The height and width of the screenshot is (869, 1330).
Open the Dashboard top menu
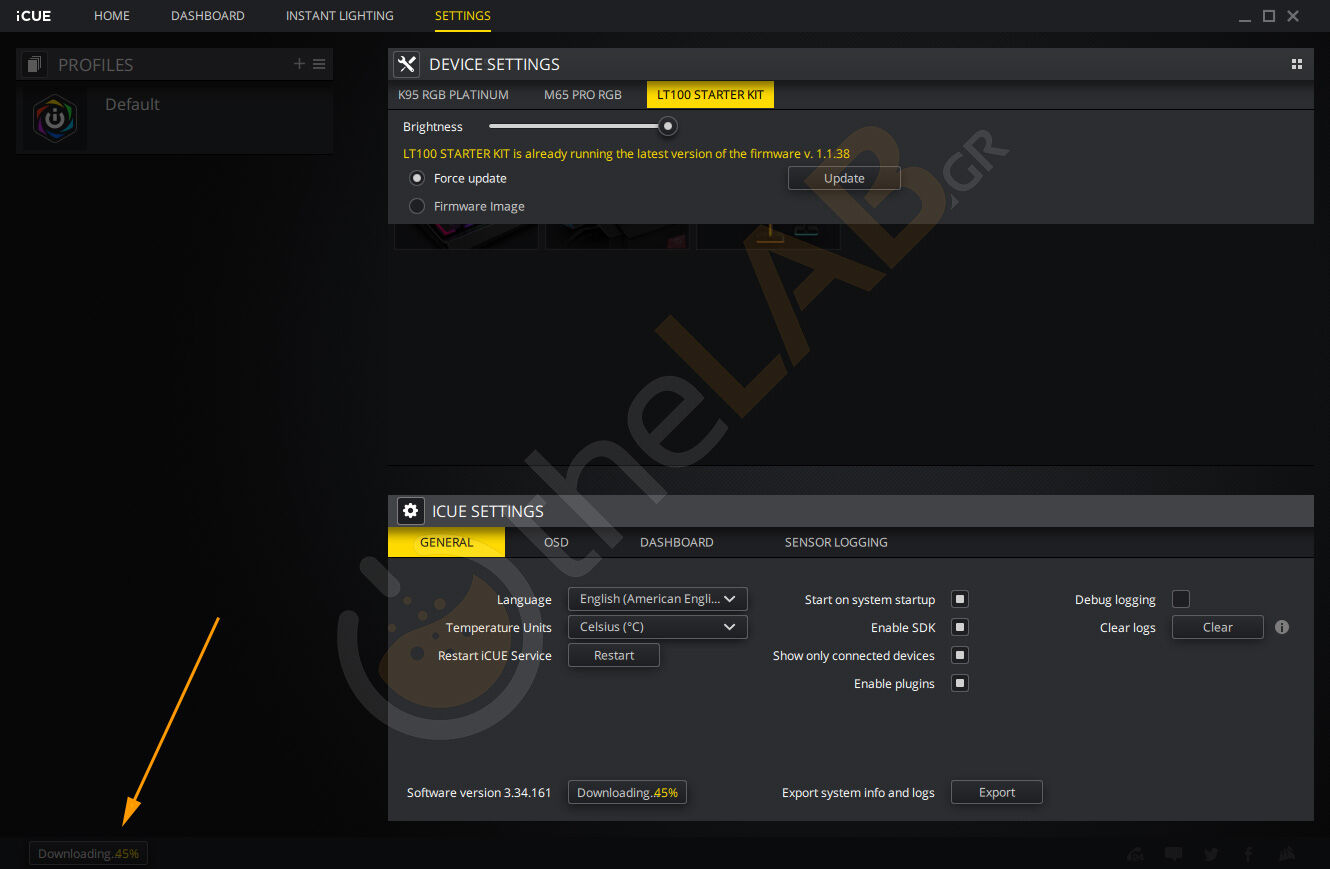208,16
